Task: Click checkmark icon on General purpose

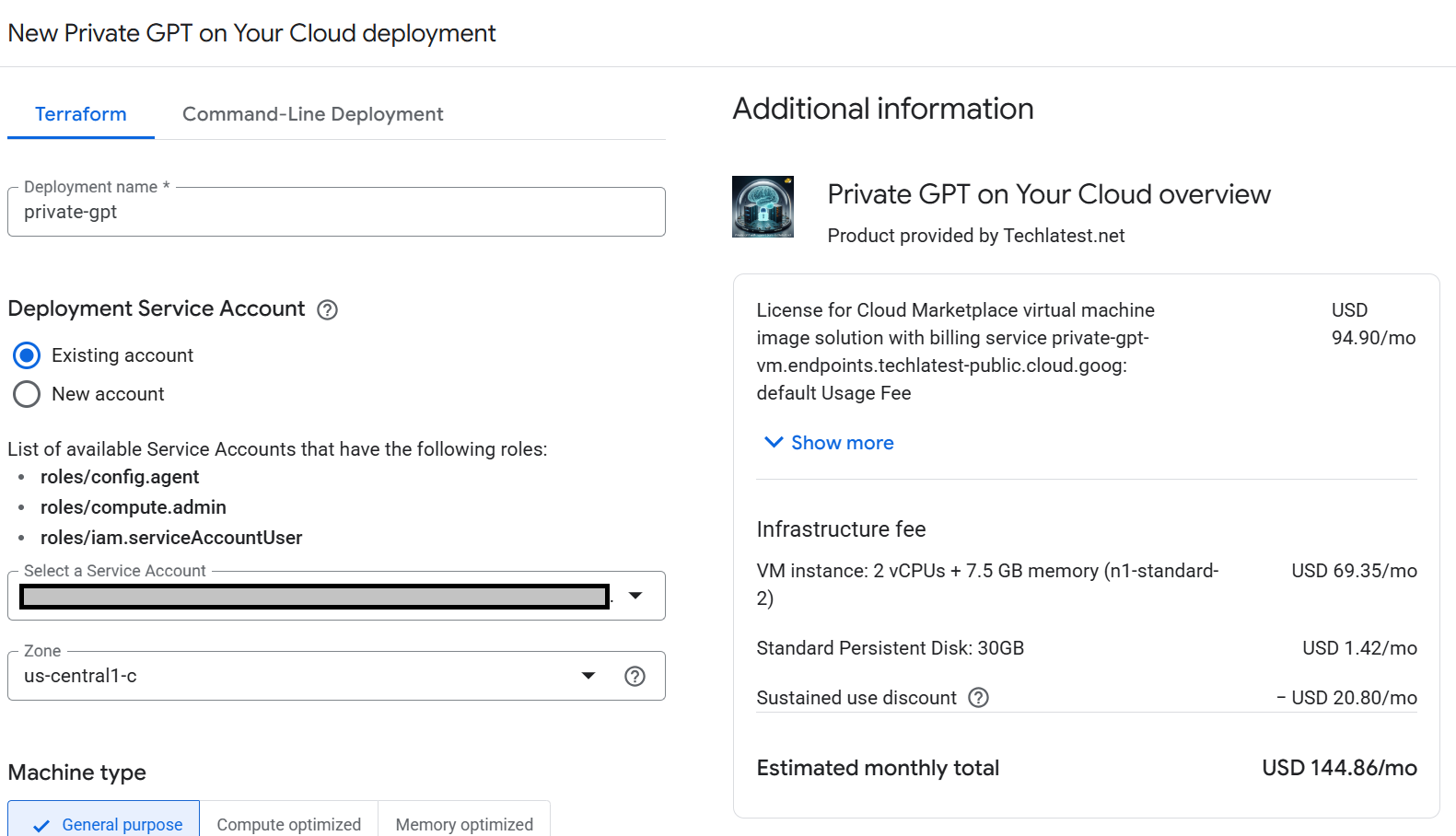Action: coord(41,826)
